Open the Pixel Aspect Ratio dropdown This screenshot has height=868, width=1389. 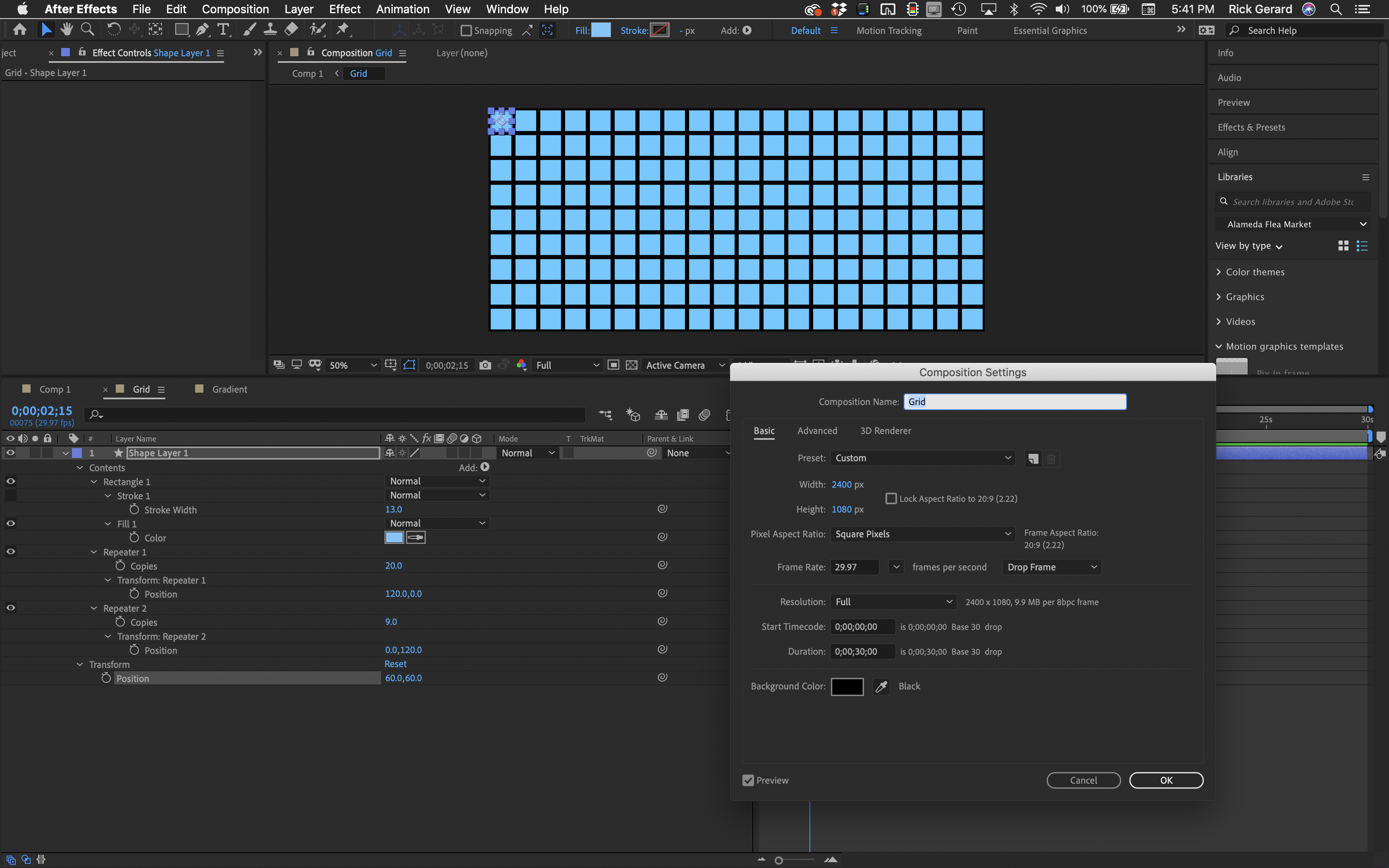921,534
